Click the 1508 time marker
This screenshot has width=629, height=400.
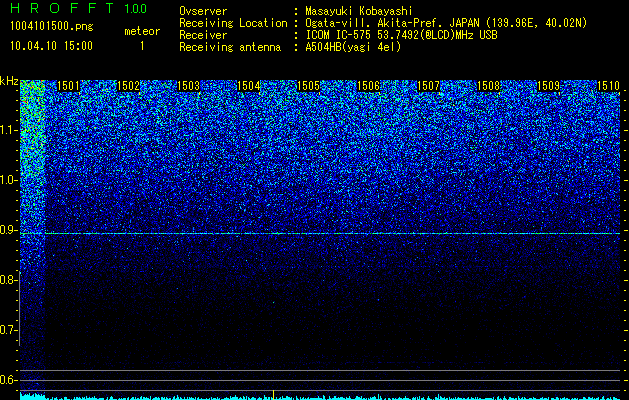489,86
